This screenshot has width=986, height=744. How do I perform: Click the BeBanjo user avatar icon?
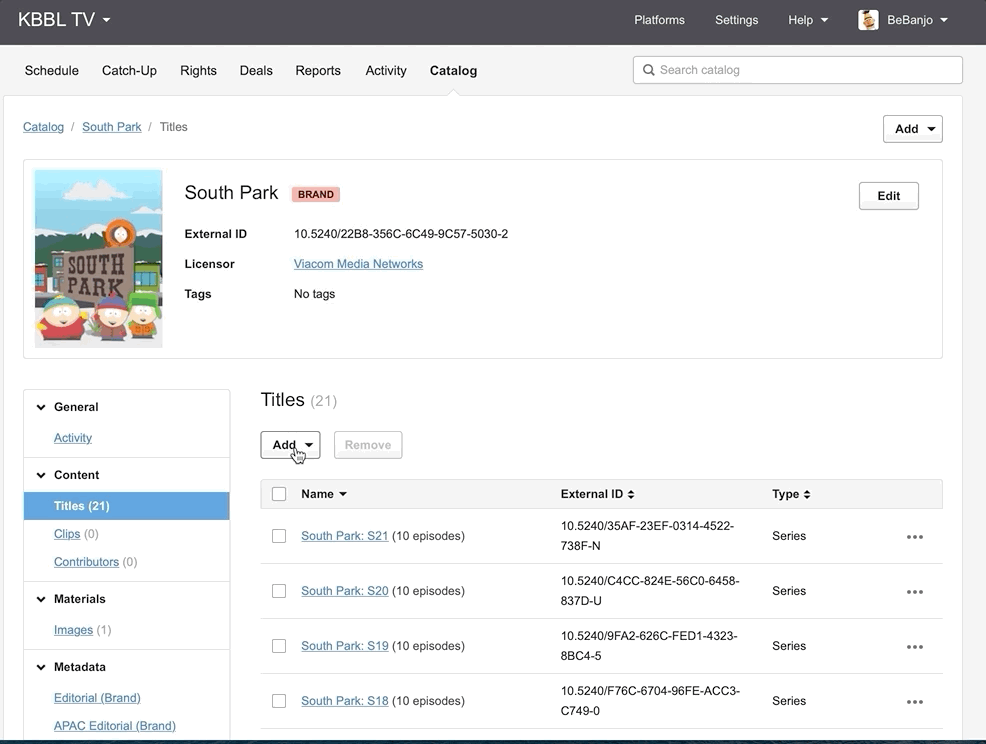[x=868, y=20]
